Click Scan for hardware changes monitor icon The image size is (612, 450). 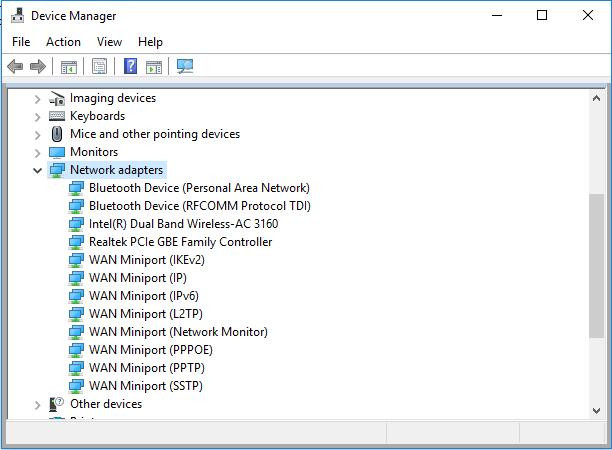coord(184,67)
